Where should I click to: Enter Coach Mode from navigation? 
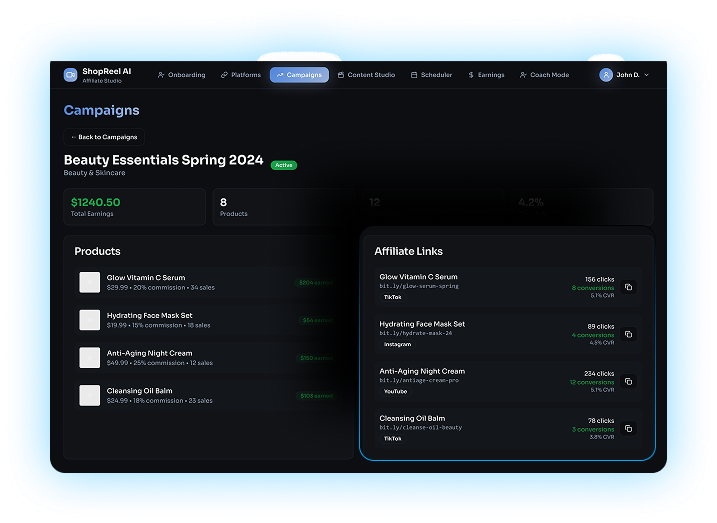(x=545, y=75)
